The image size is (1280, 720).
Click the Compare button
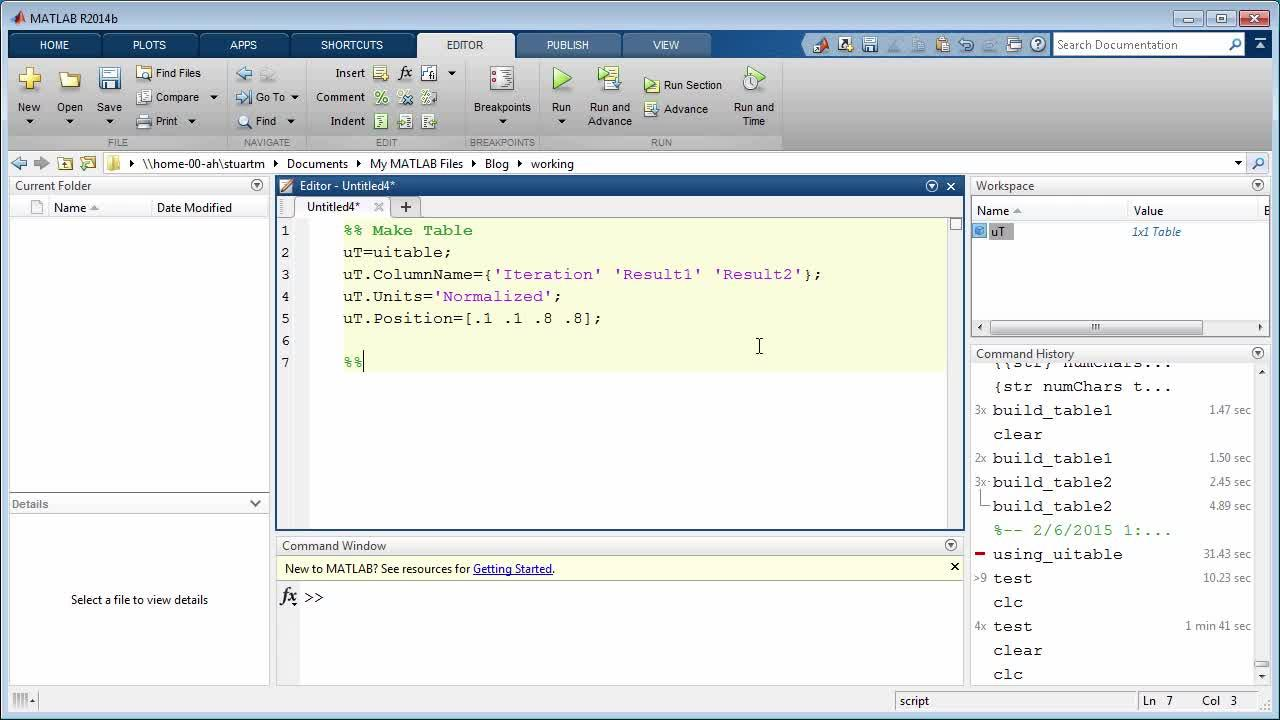(x=168, y=97)
